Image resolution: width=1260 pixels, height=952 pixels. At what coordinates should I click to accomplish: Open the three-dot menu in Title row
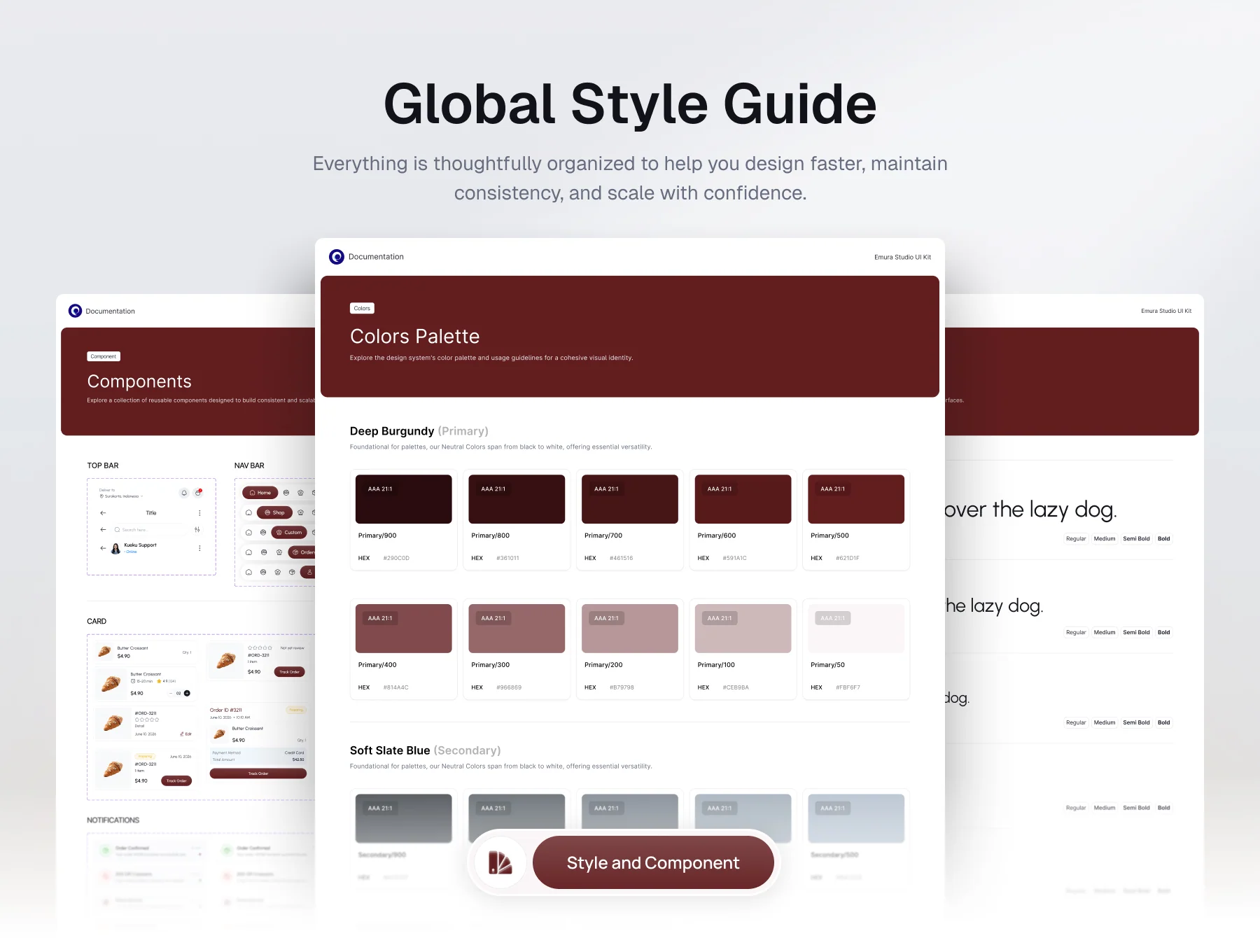coord(199,513)
